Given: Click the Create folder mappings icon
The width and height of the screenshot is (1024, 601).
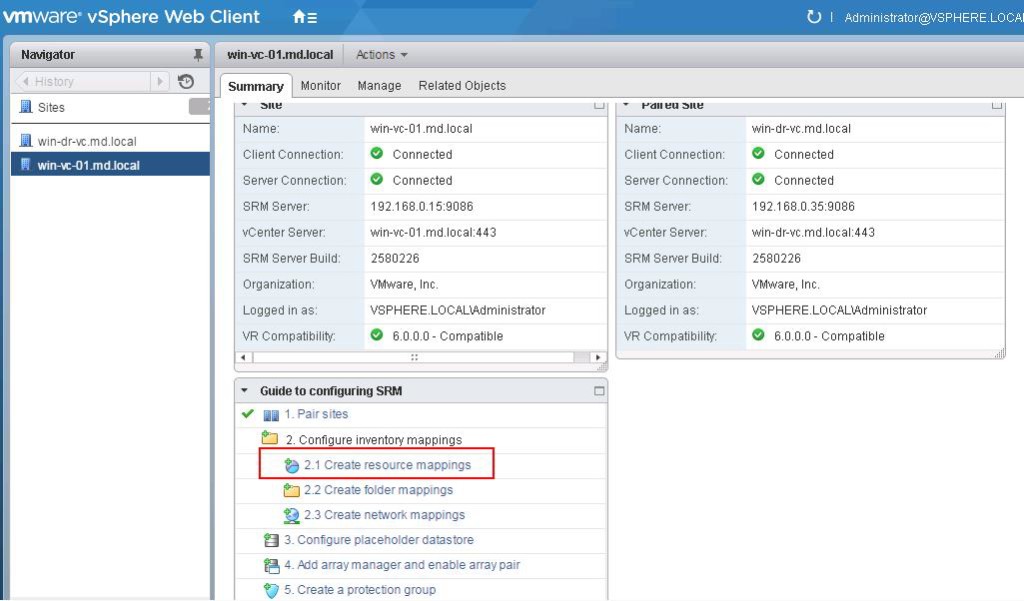Looking at the screenshot, I should [x=291, y=490].
